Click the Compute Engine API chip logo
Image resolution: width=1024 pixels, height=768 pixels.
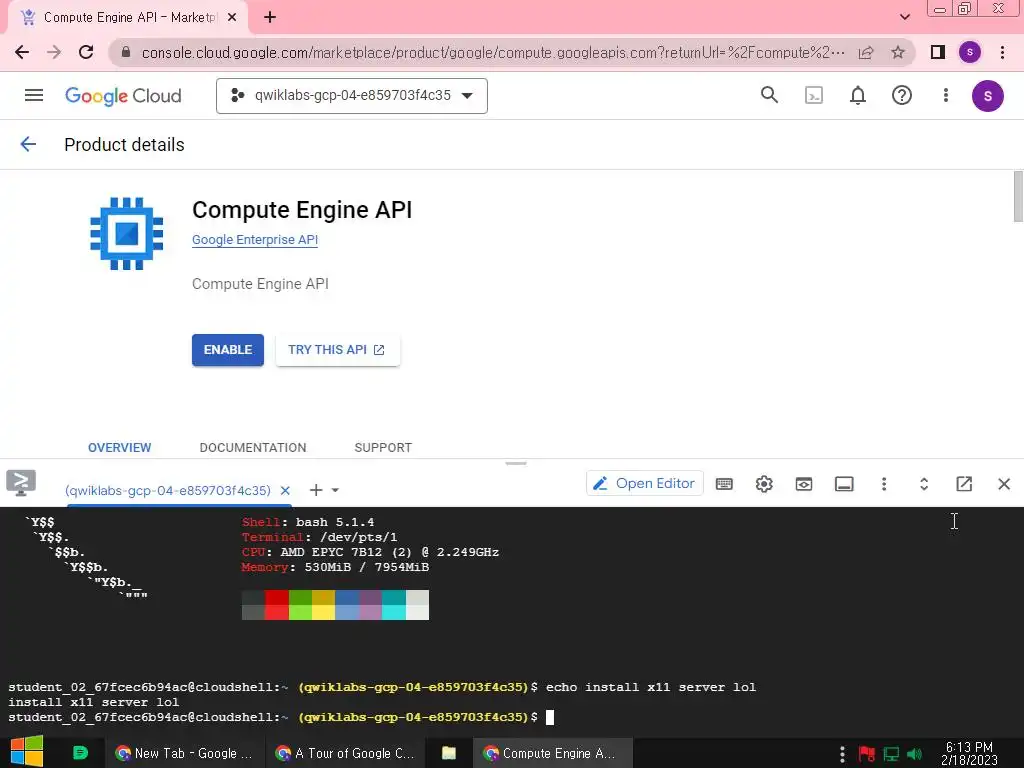tap(127, 233)
